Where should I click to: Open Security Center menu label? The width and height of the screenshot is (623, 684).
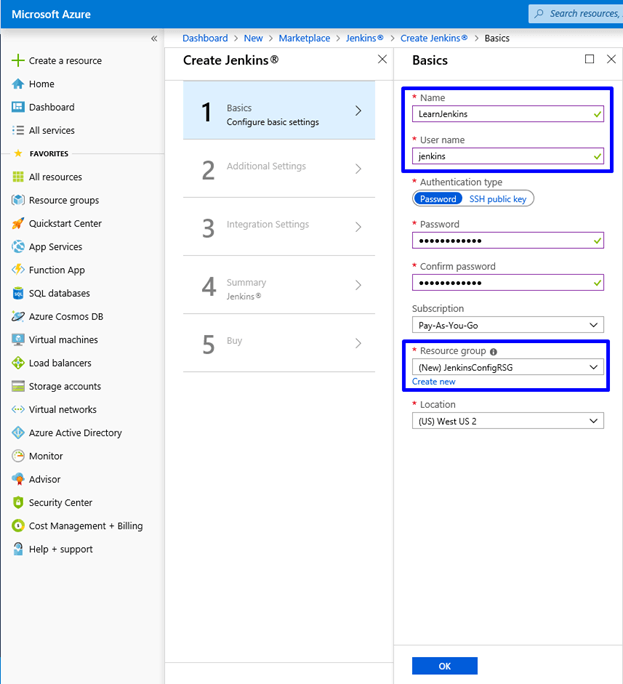[60, 503]
